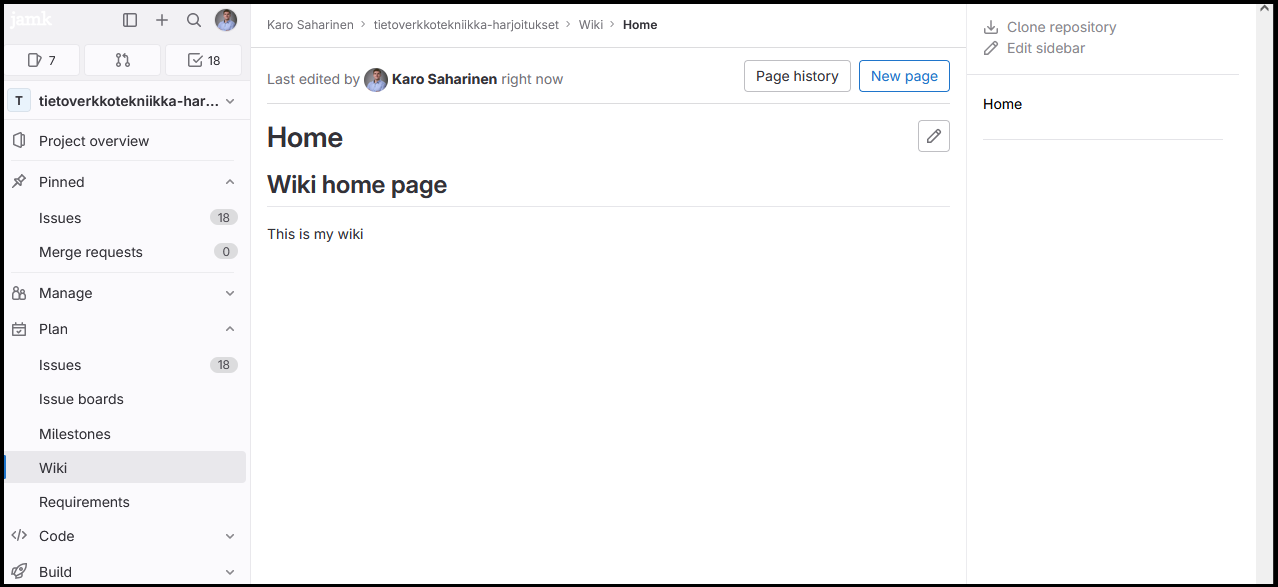The width and height of the screenshot is (1278, 587).
Task: Open merge requests shortcut icon
Action: 123,60
